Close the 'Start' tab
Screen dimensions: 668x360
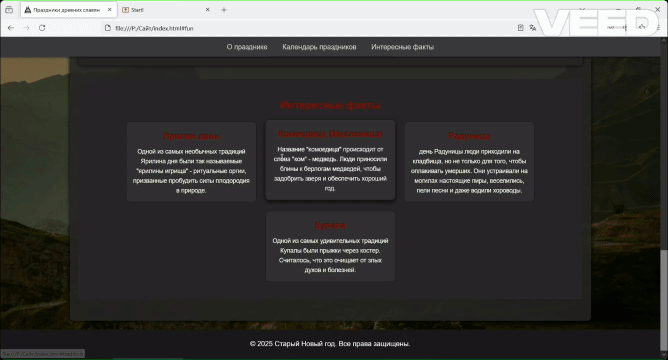pyautogui.click(x=207, y=10)
